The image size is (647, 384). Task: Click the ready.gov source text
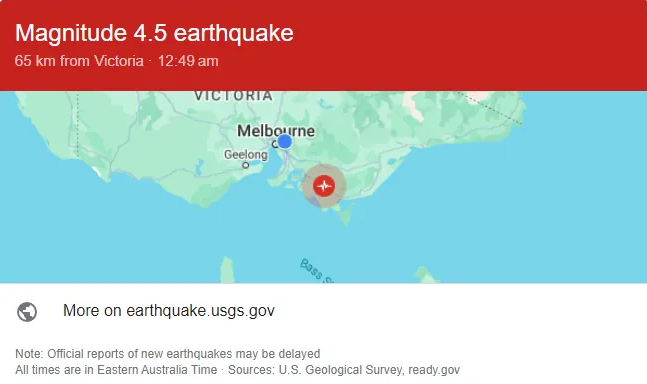pyautogui.click(x=434, y=370)
